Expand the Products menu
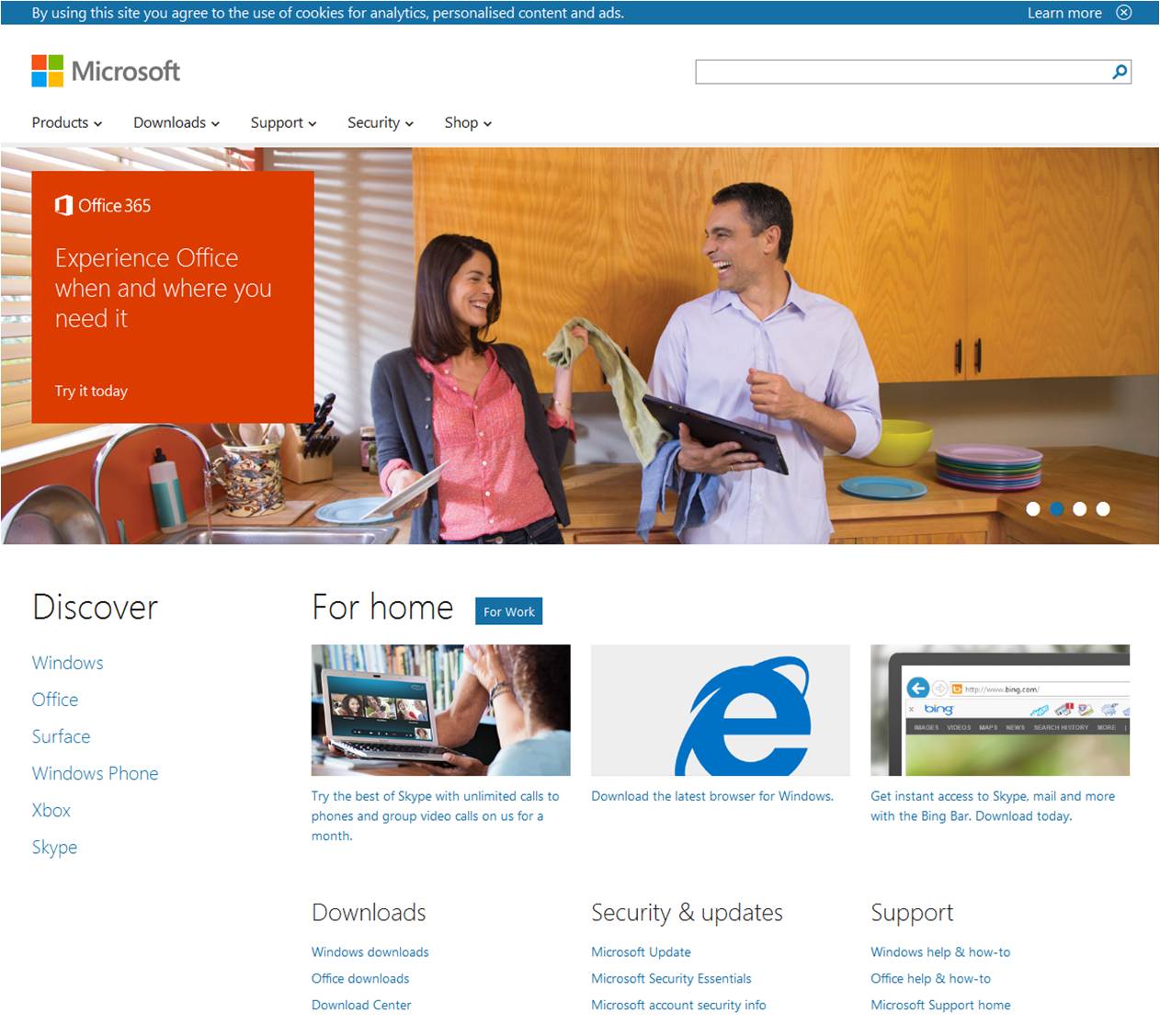This screenshot has height=1036, width=1160. coord(67,122)
